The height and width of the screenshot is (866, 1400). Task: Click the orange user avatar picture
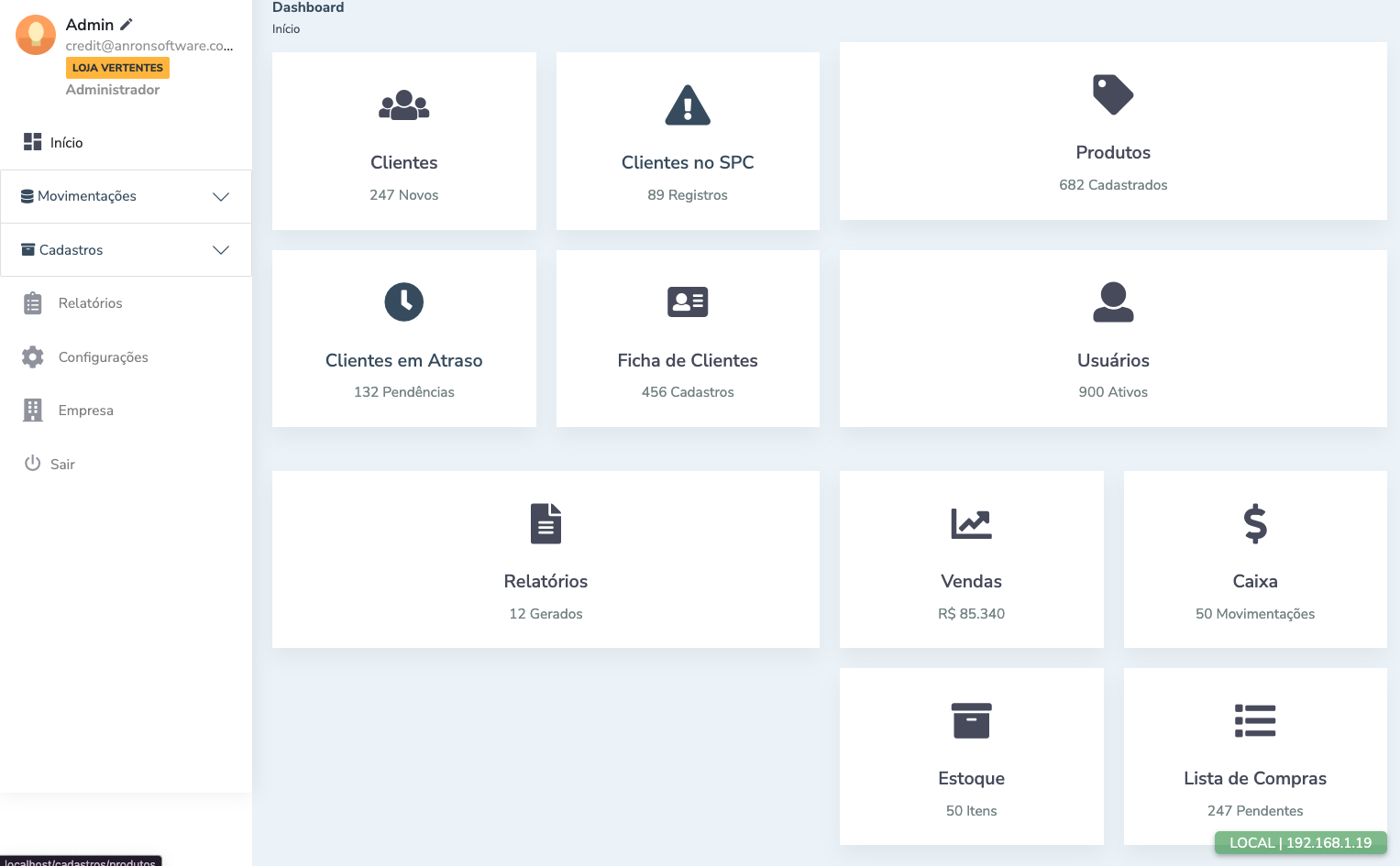(x=36, y=35)
